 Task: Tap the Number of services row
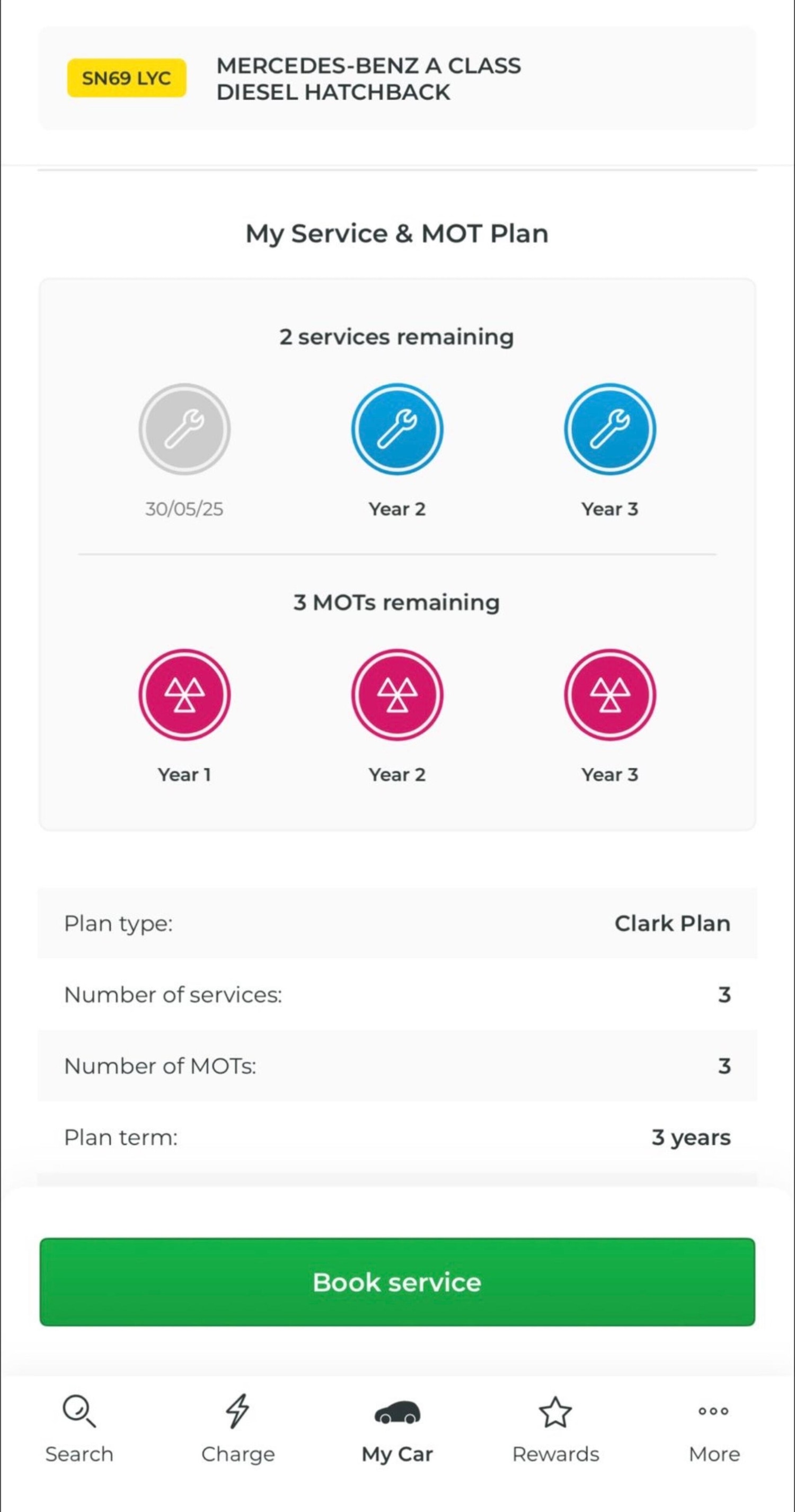point(397,995)
